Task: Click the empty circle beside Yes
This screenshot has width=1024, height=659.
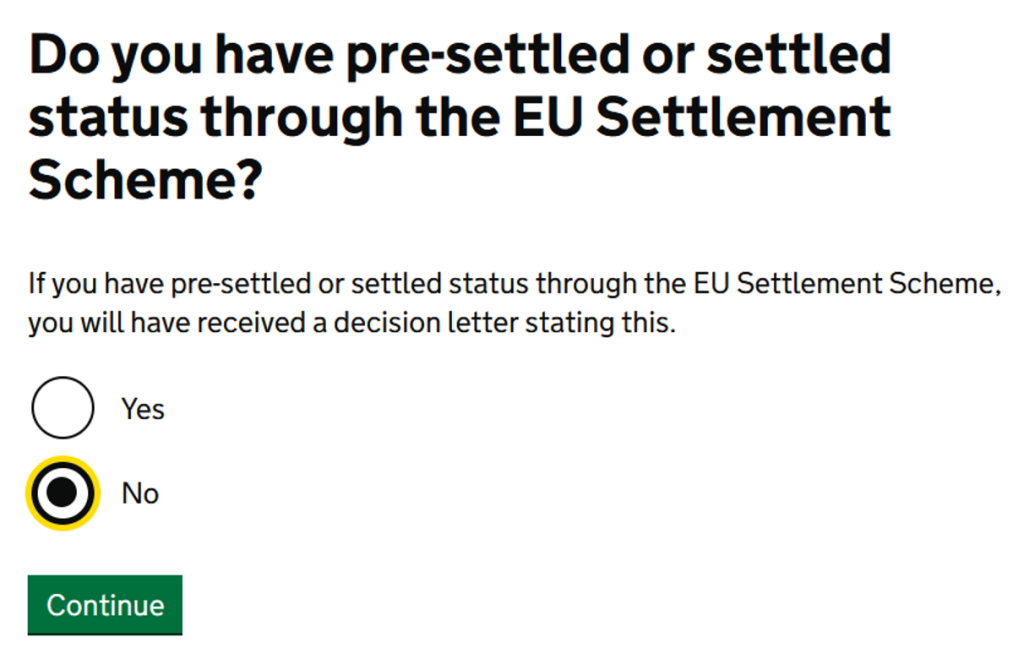Action: coord(63,408)
